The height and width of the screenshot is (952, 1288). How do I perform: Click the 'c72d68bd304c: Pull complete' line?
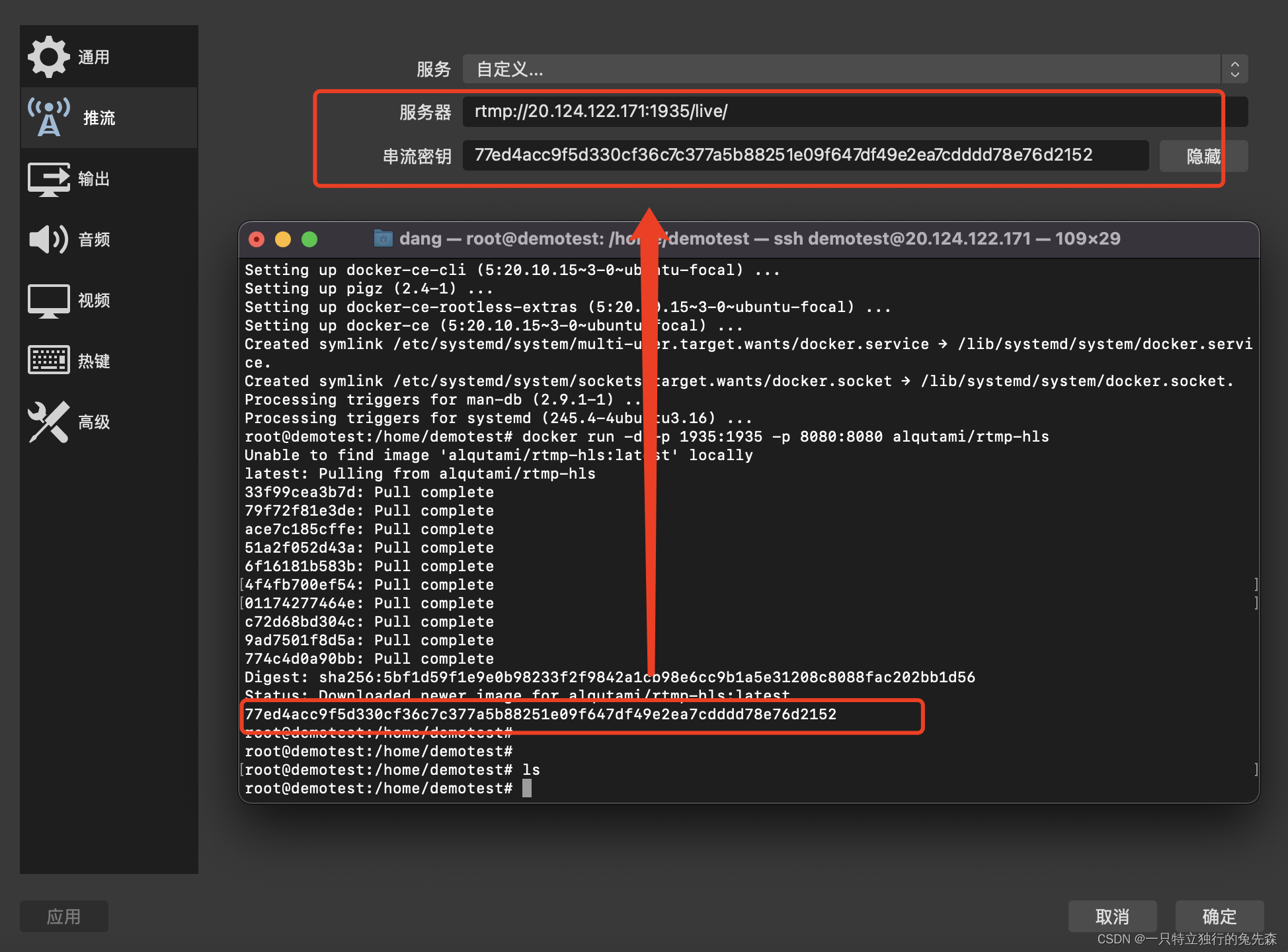(369, 621)
